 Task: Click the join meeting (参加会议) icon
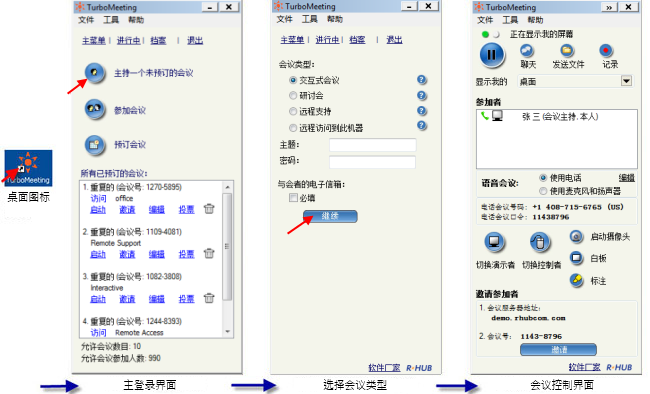[95, 109]
